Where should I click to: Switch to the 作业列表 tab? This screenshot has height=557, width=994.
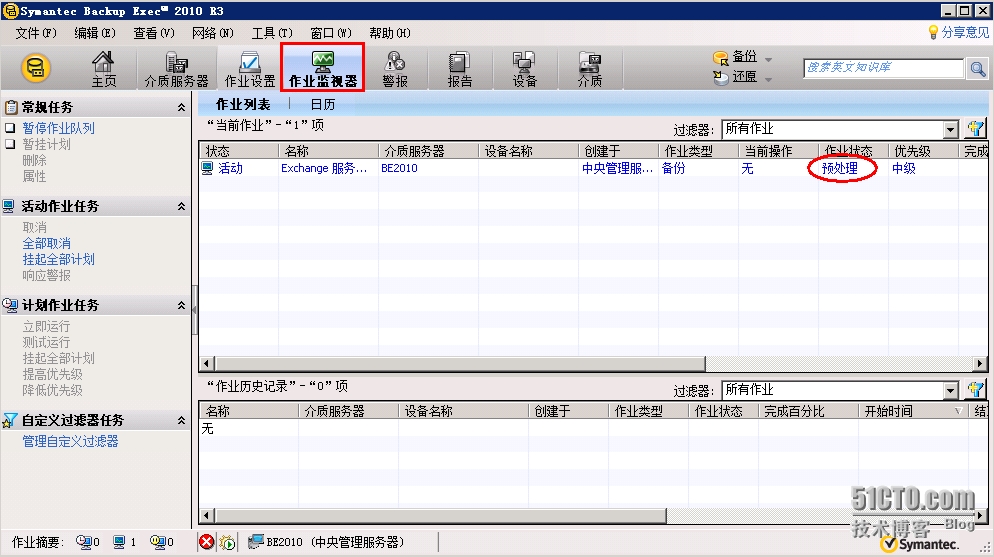243,105
